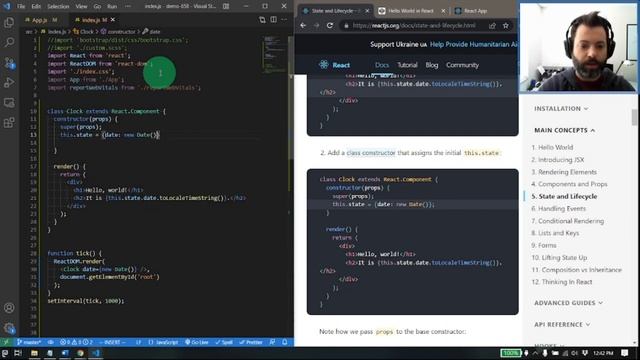
Task: Open VS Code notifications bell
Action: coord(285,342)
